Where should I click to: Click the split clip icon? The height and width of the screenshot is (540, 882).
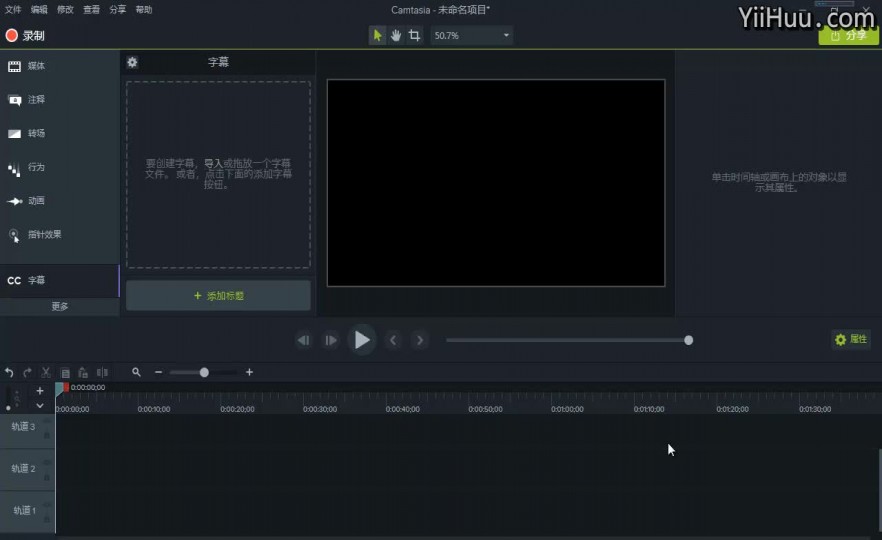point(102,372)
